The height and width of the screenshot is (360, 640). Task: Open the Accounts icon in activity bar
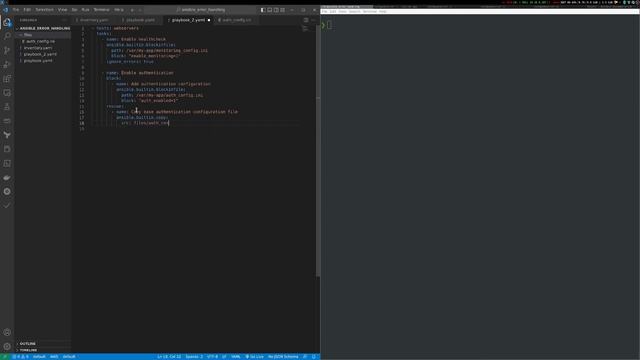pos(7,332)
